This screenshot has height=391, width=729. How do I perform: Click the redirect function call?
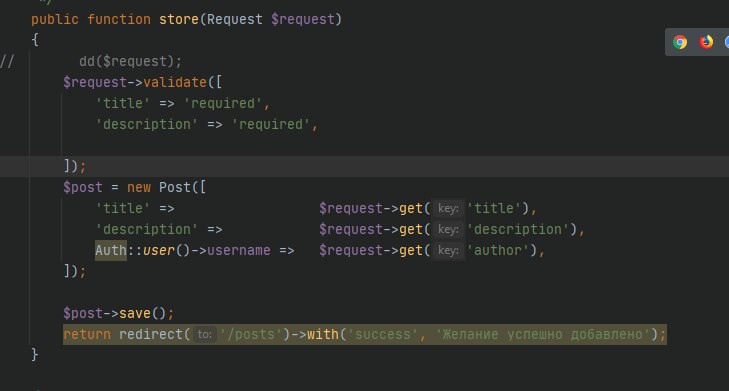pyautogui.click(x=151, y=335)
